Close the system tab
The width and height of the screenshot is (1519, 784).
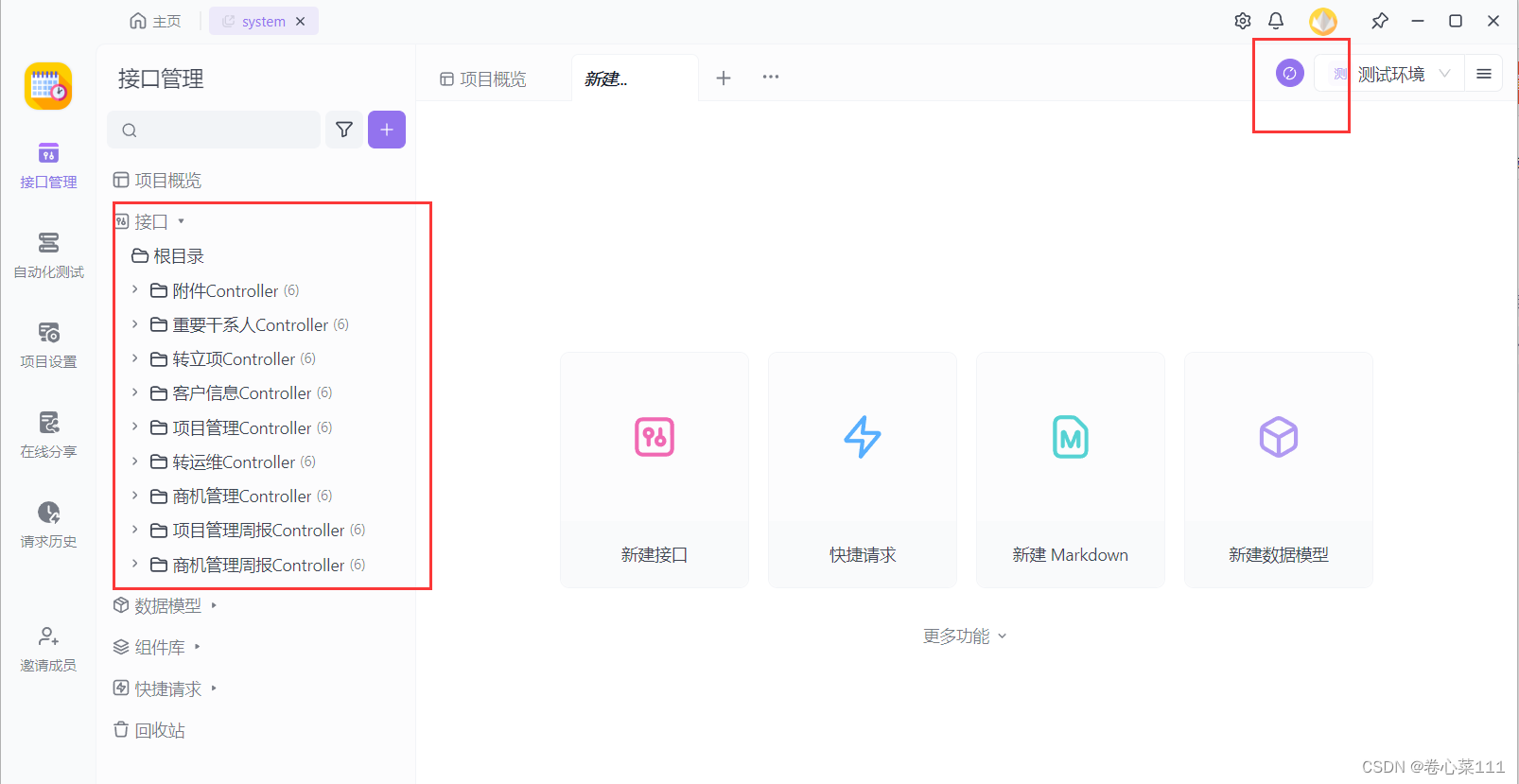pos(300,21)
